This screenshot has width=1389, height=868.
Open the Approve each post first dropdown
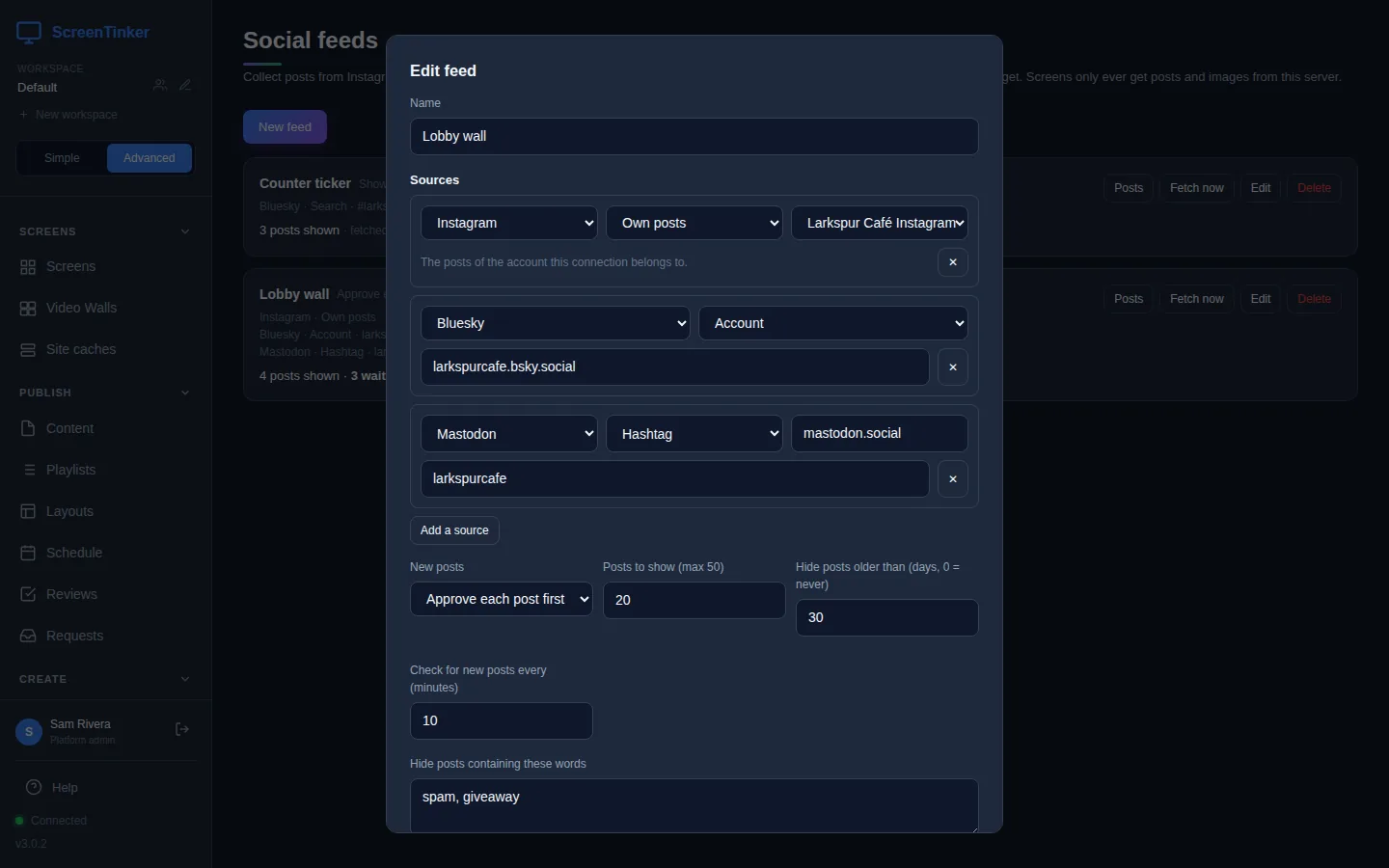502,599
